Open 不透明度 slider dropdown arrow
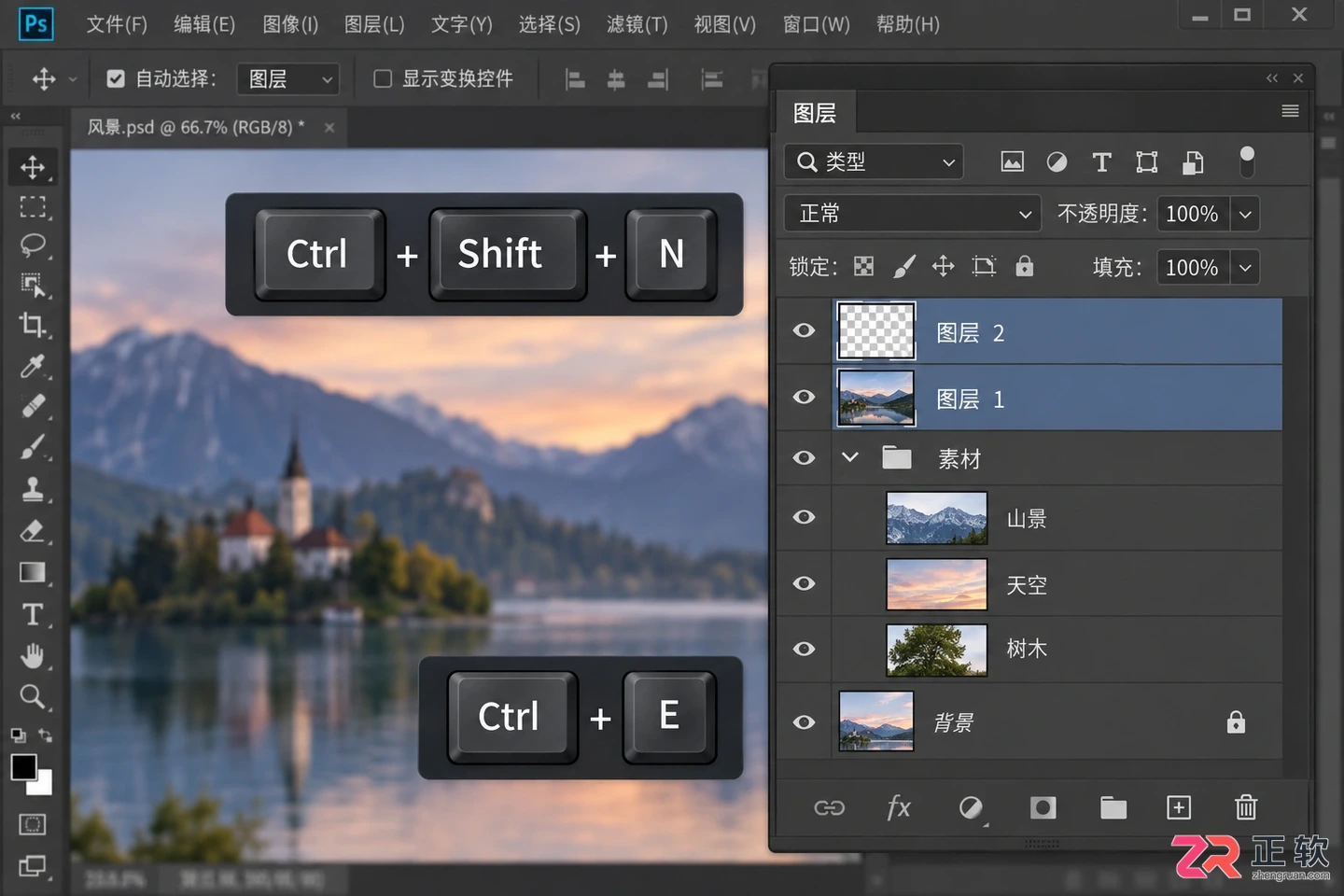 click(x=1245, y=214)
